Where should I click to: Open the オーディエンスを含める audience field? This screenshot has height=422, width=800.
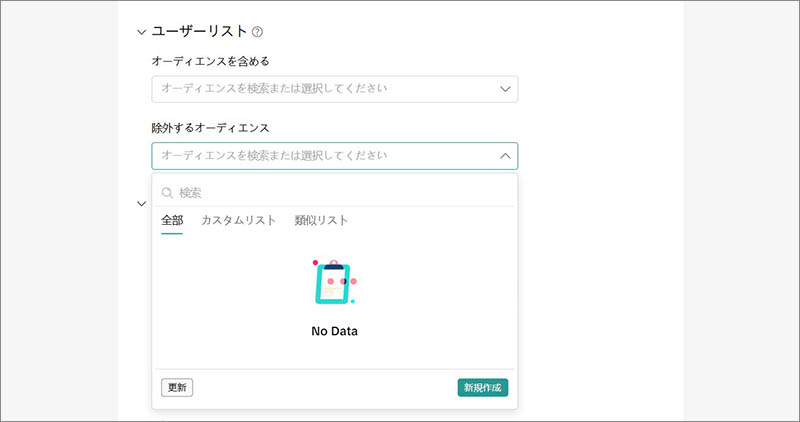tap(320, 88)
